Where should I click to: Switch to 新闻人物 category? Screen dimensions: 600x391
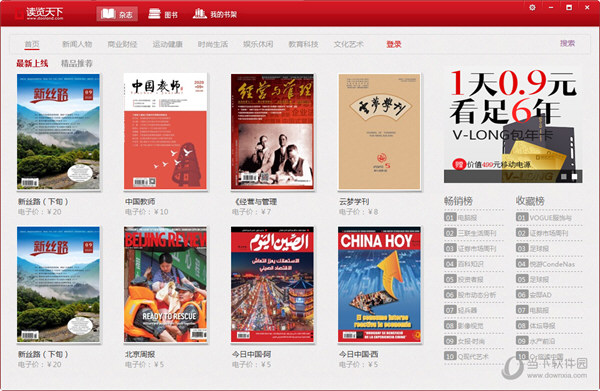click(x=77, y=44)
